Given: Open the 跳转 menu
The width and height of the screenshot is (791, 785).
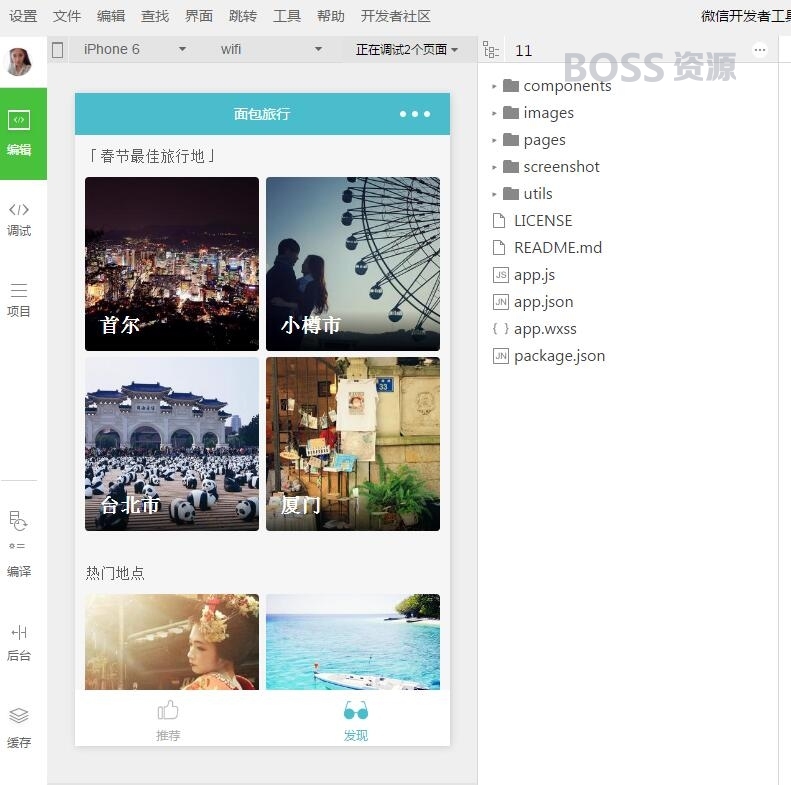Looking at the screenshot, I should coord(243,16).
